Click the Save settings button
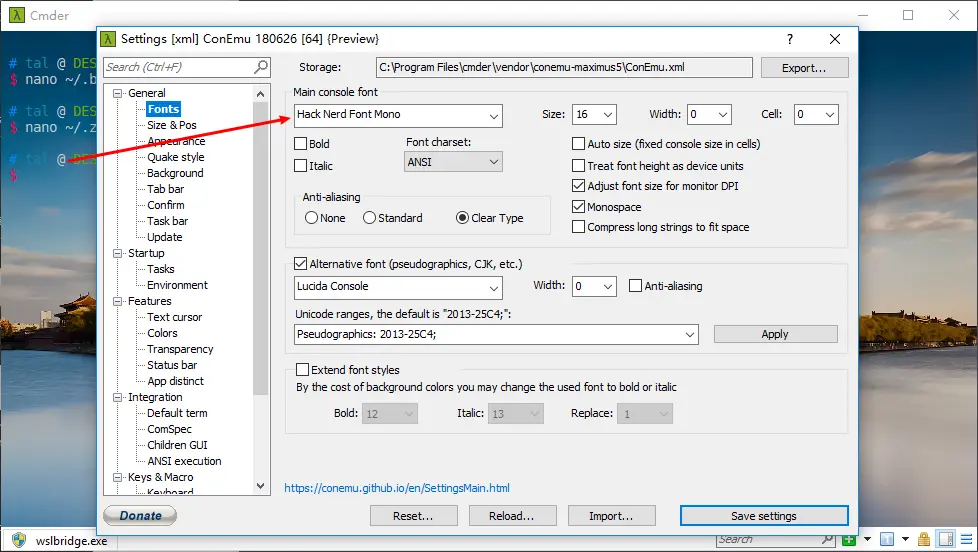 click(x=764, y=516)
